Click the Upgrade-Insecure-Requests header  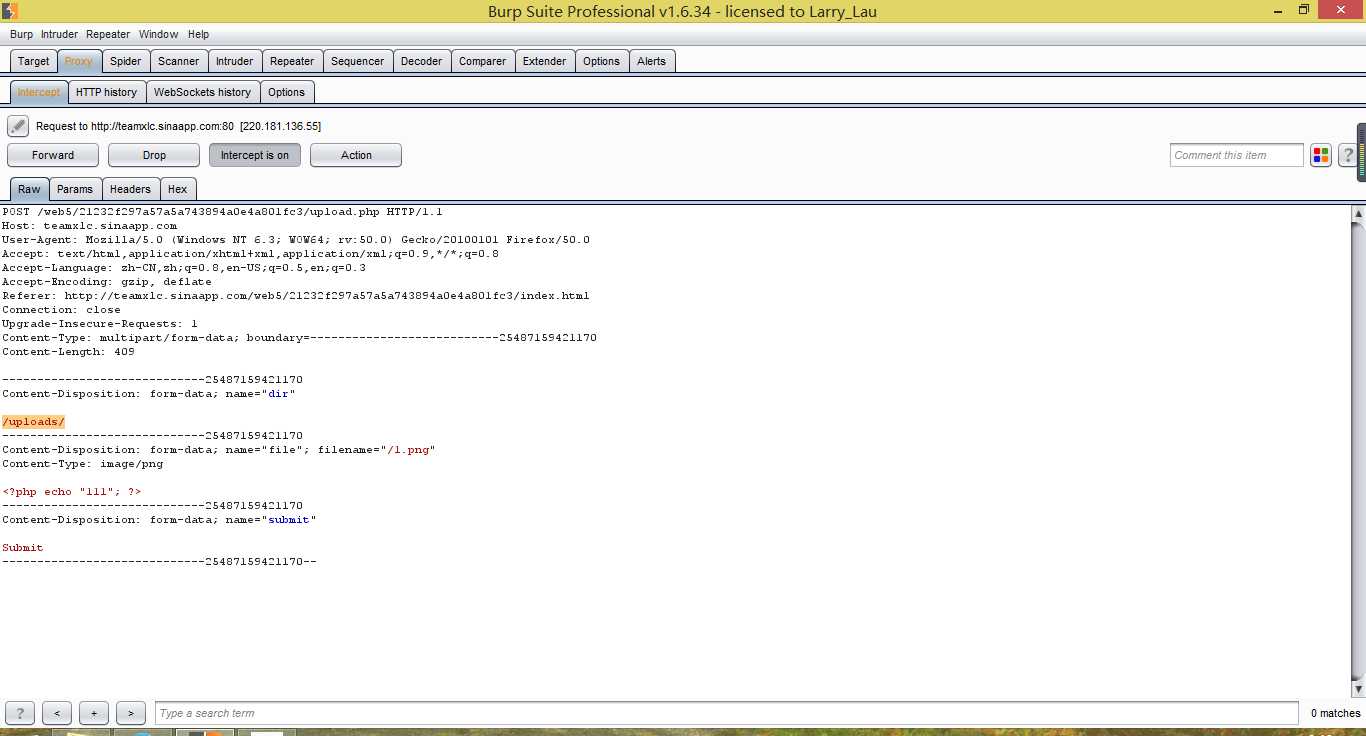pyautogui.click(x=100, y=324)
